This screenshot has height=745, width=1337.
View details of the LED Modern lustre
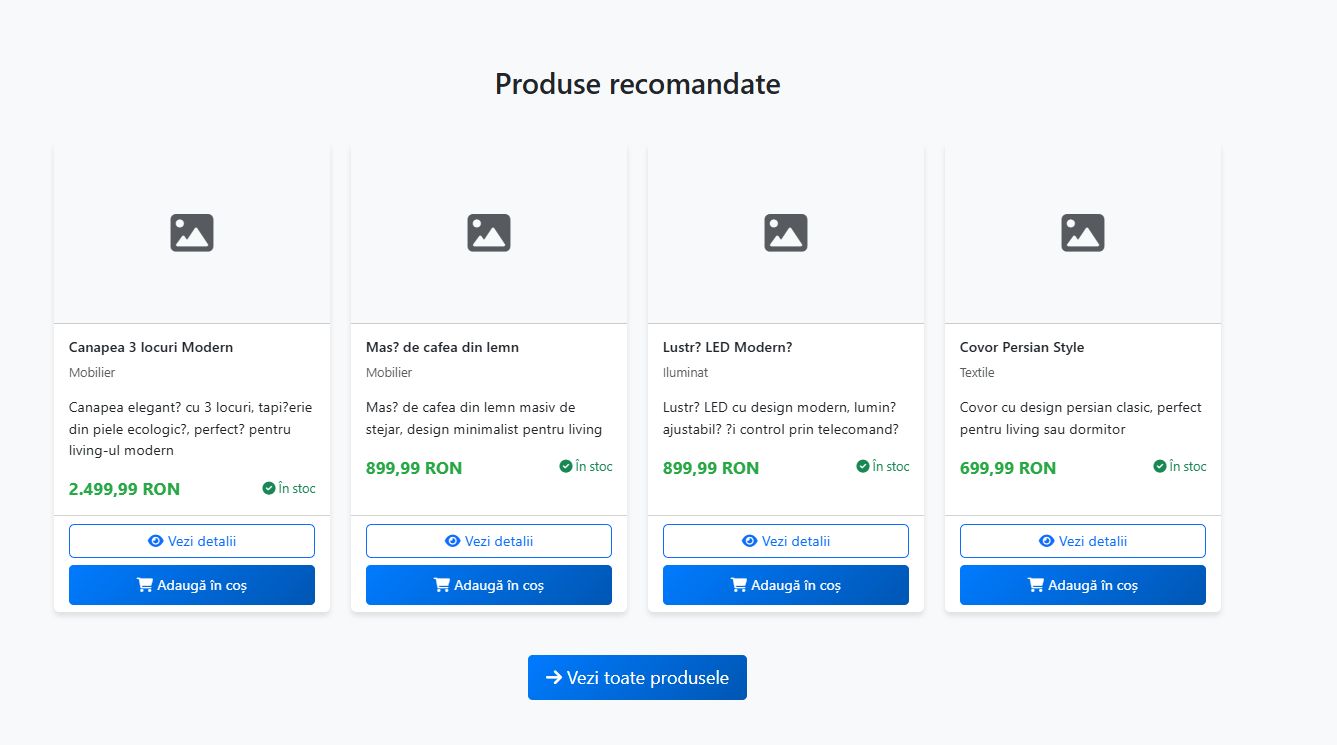pyautogui.click(x=786, y=541)
